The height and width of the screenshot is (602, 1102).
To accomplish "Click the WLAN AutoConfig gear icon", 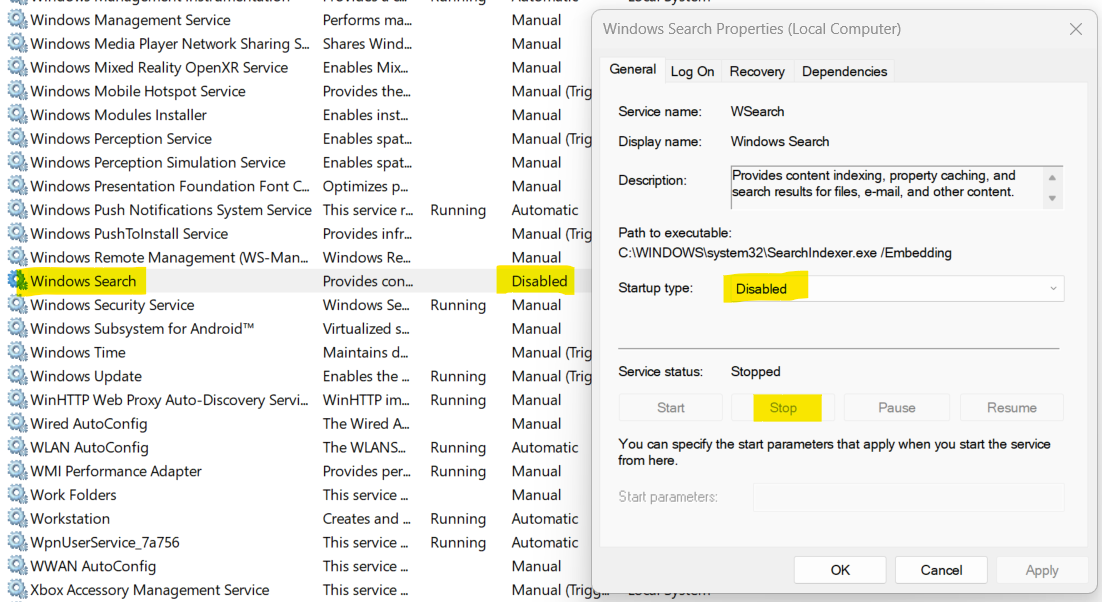I will click(x=18, y=447).
